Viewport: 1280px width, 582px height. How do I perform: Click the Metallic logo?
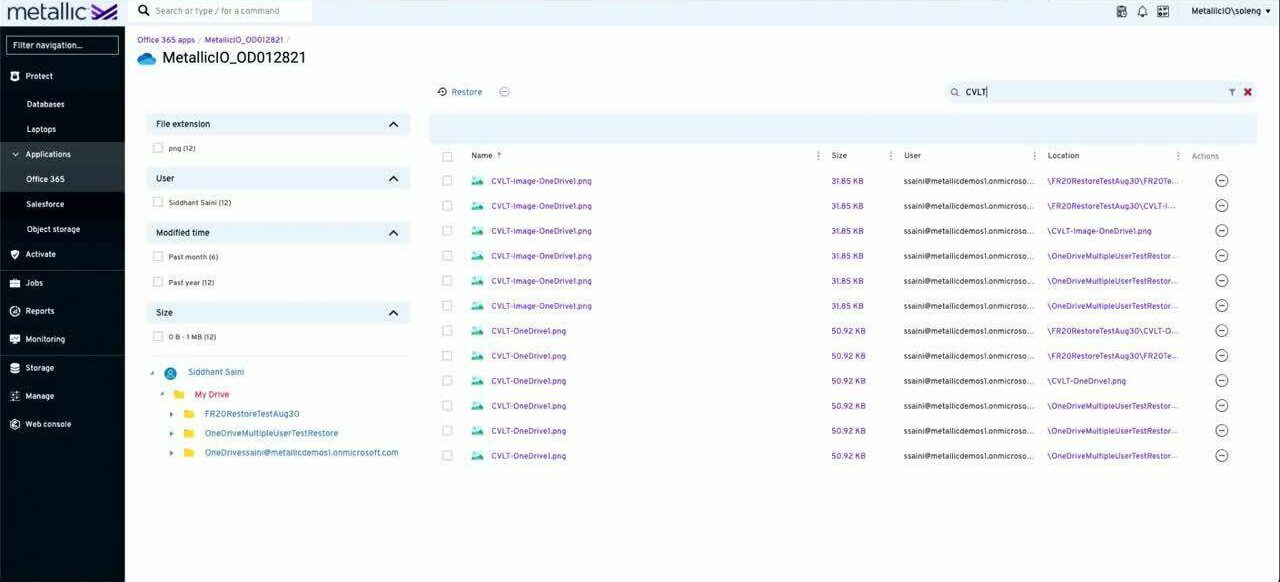62,12
